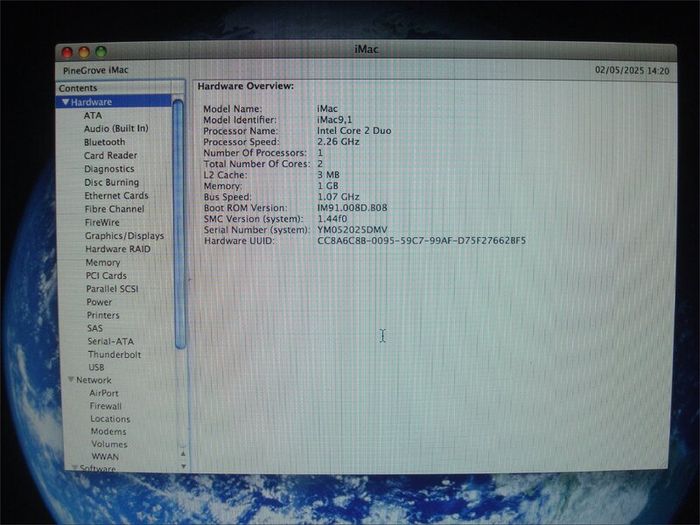Viewport: 700px width, 525px height.
Task: Select Disc Burning entry
Action: [112, 182]
